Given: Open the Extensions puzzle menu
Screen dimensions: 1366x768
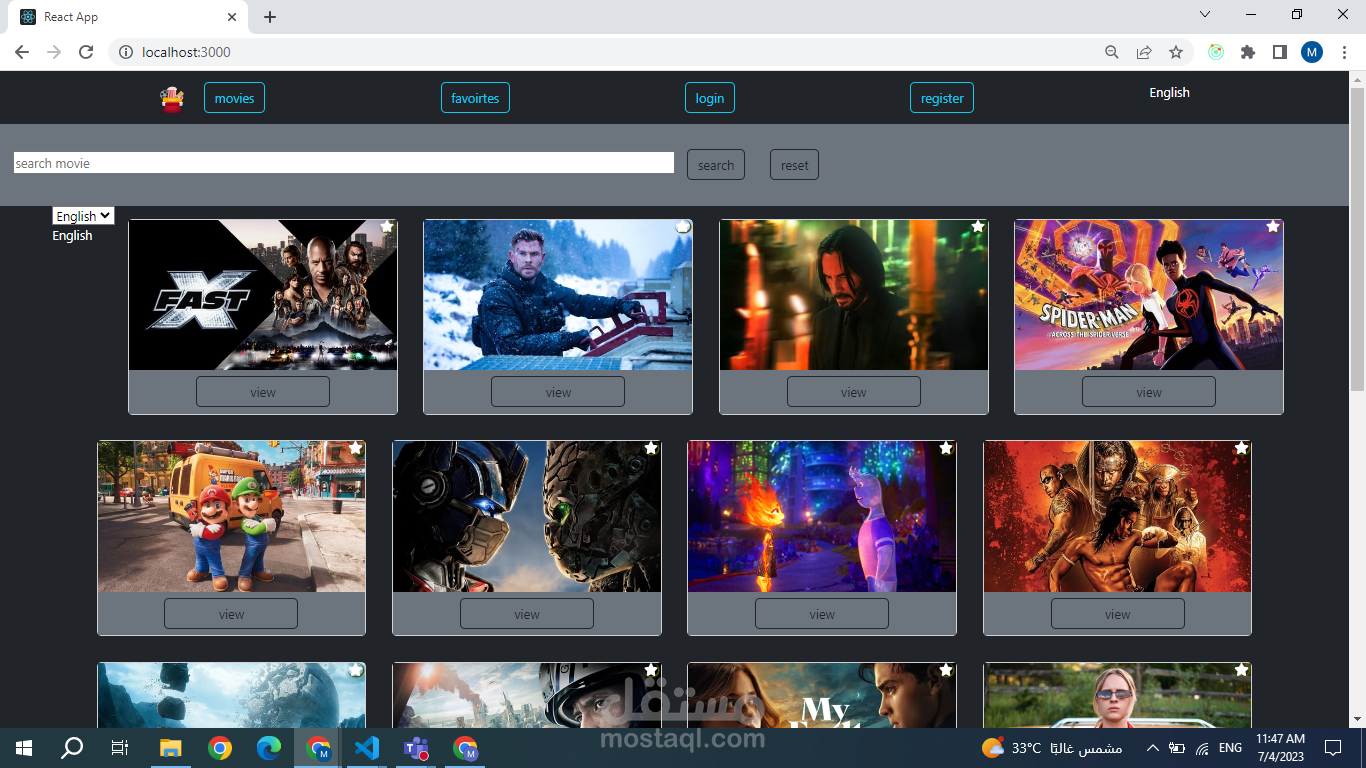Looking at the screenshot, I should click(1248, 52).
